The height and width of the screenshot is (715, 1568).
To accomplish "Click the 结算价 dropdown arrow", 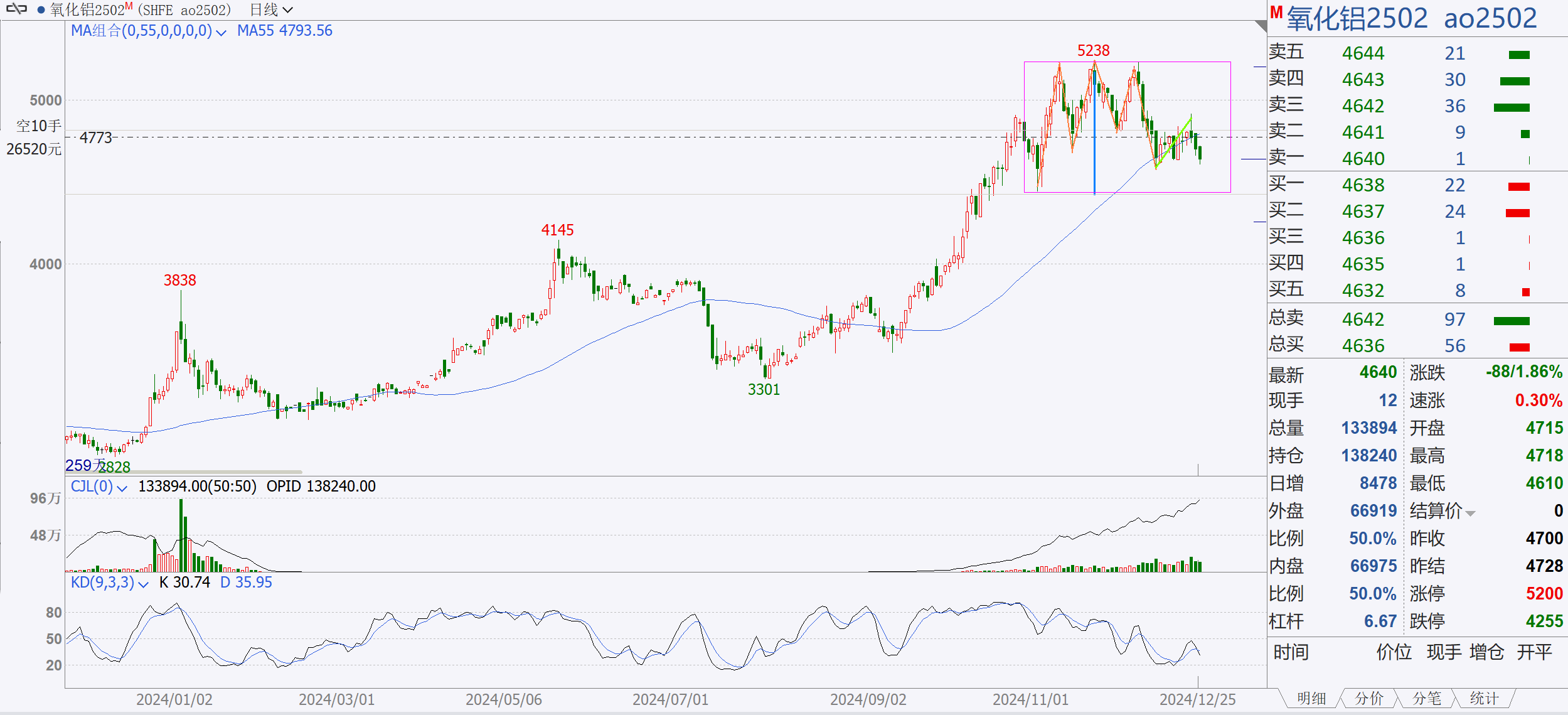I will (1470, 513).
